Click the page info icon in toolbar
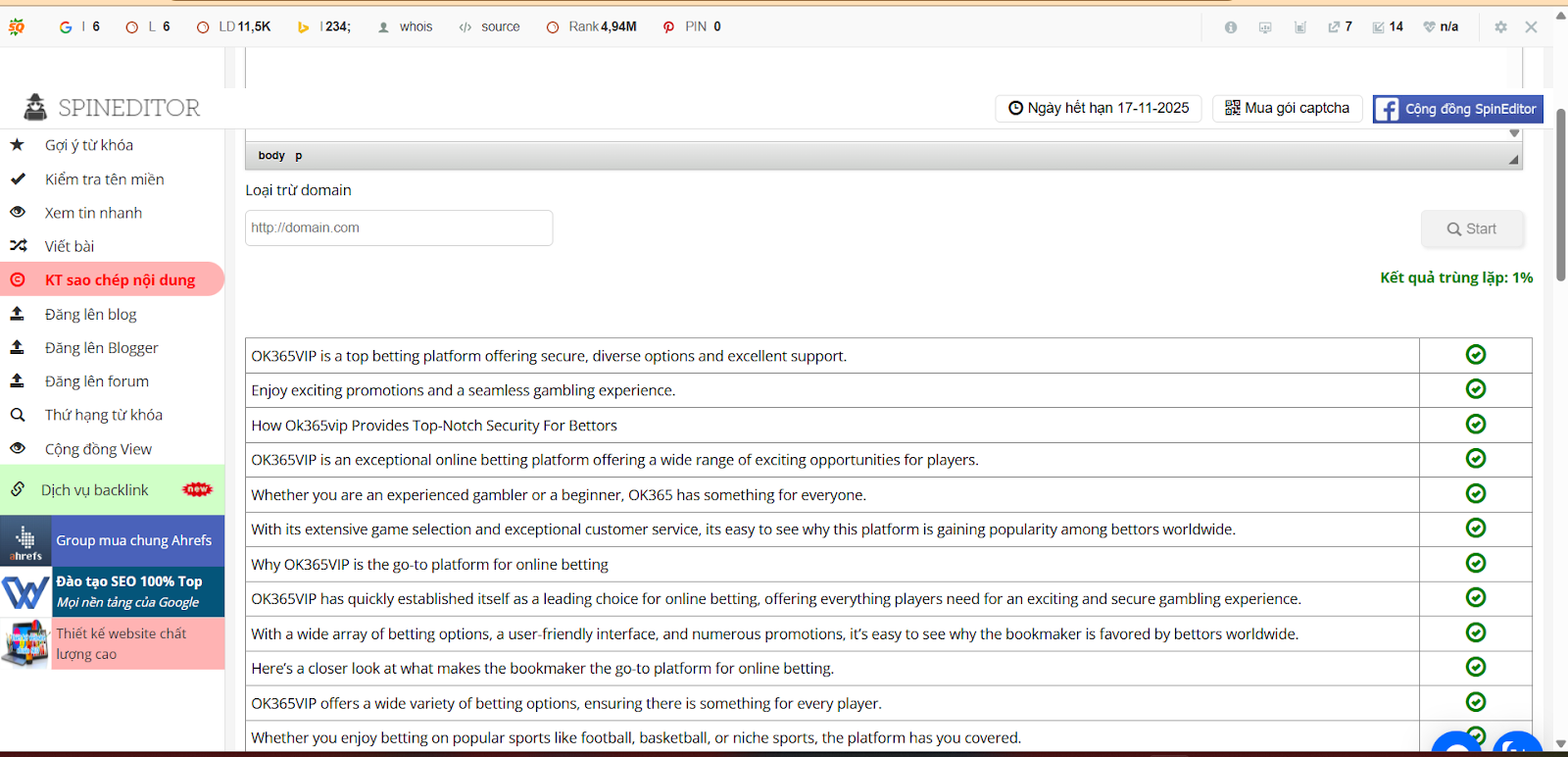 click(1231, 27)
